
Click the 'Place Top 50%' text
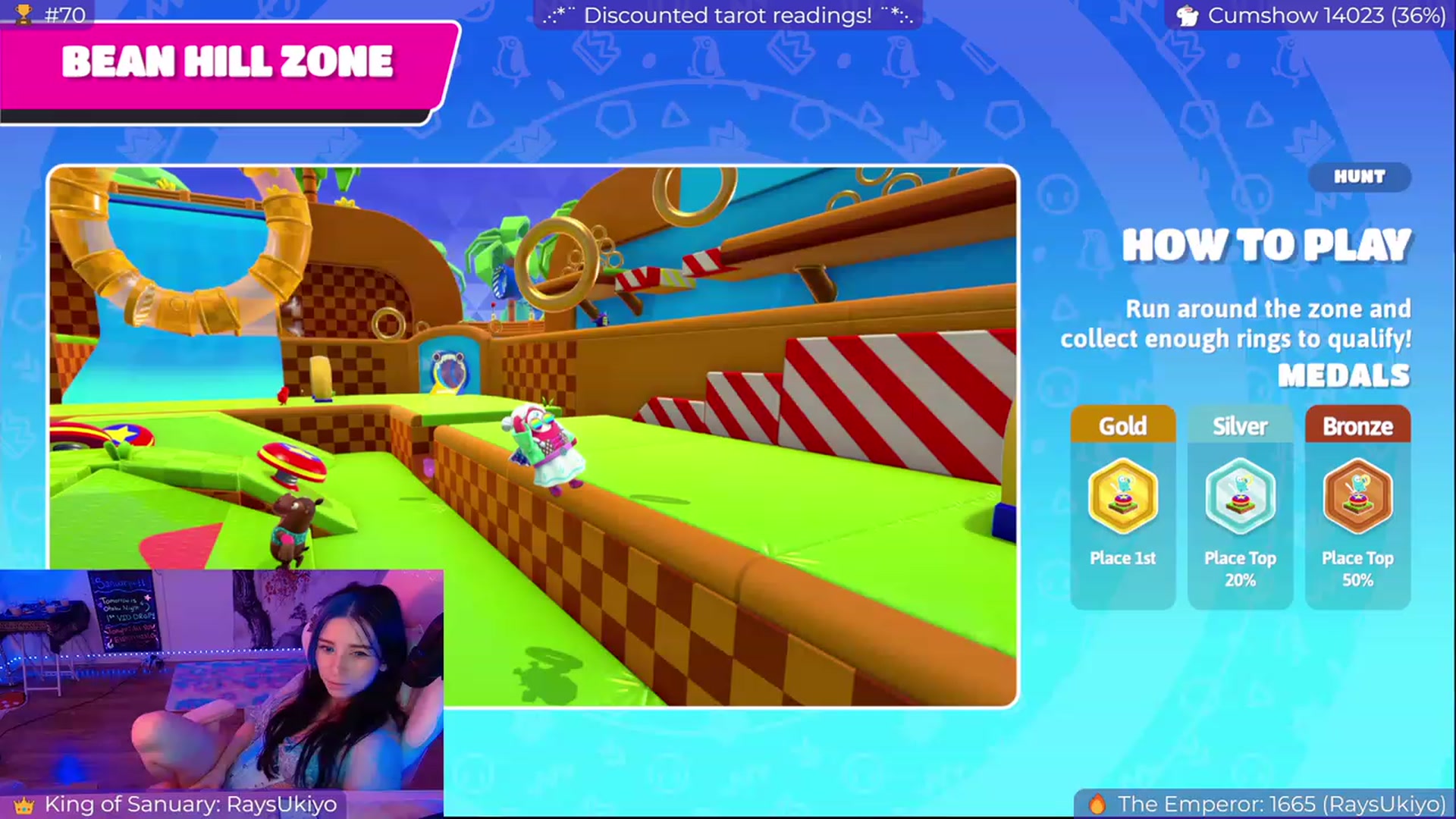(x=1358, y=569)
